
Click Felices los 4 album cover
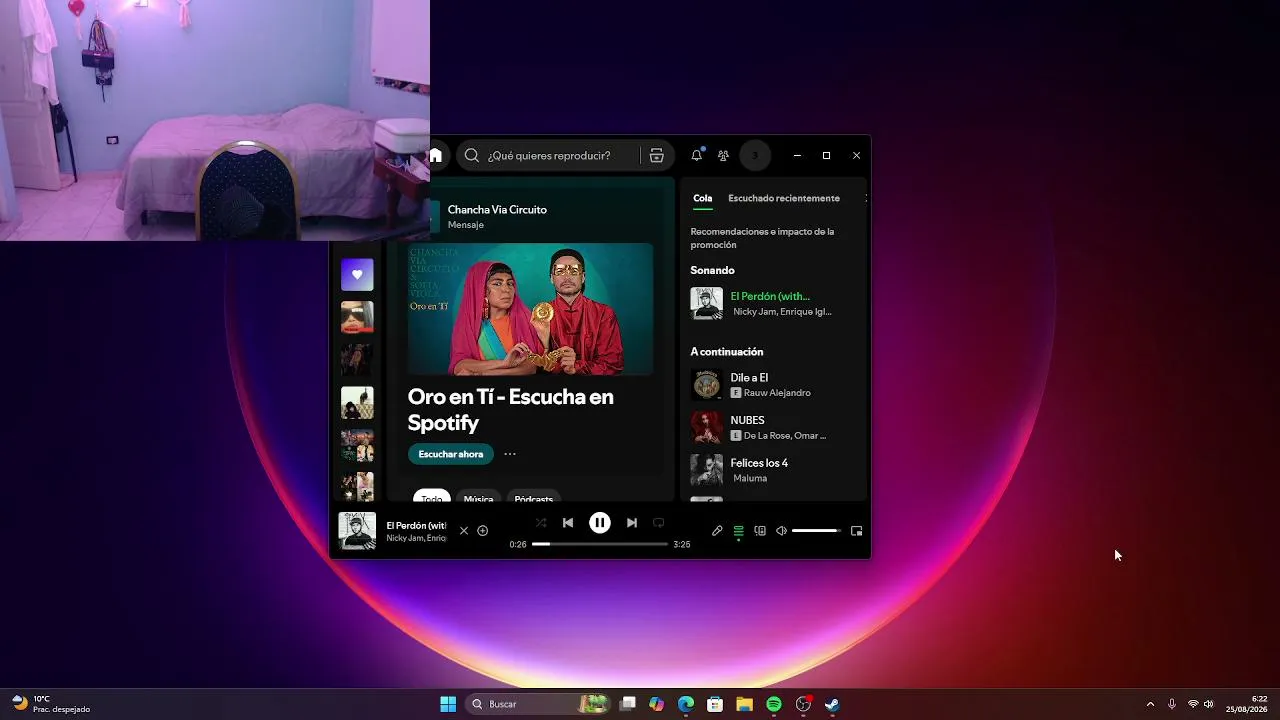point(706,470)
